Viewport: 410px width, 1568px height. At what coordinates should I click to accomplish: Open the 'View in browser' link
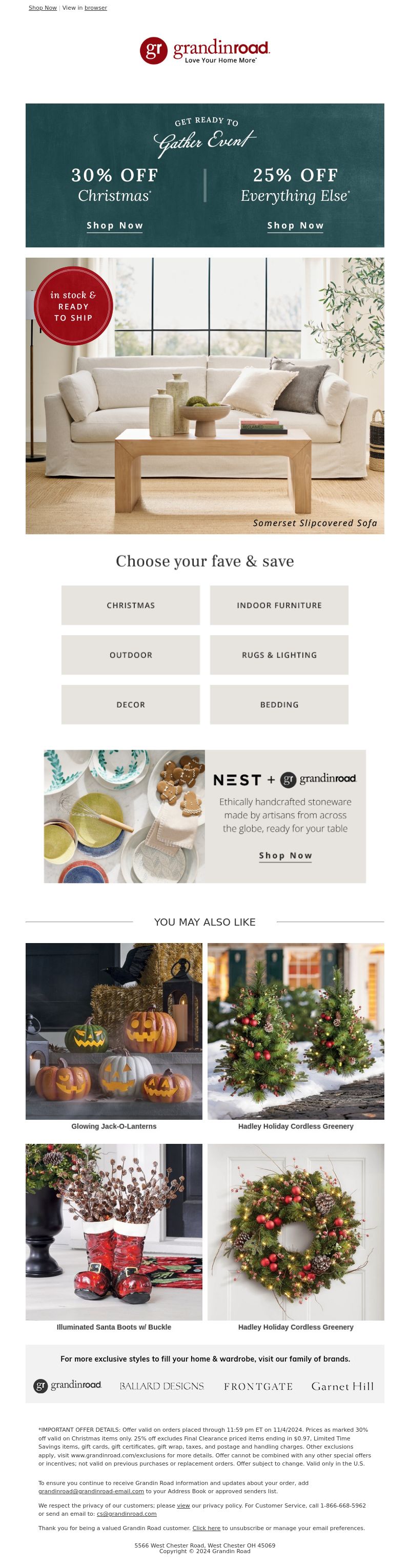[x=96, y=8]
